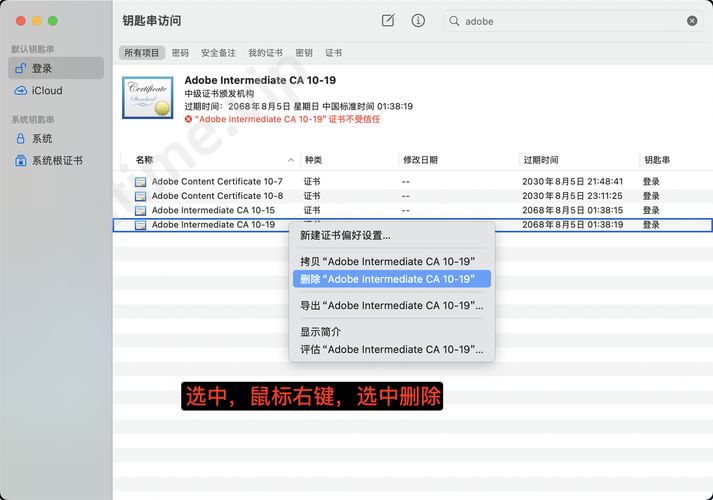Choose 导出 "Adobe Intermediate CA 10-19"… menu item
The width and height of the screenshot is (713, 500).
click(392, 305)
